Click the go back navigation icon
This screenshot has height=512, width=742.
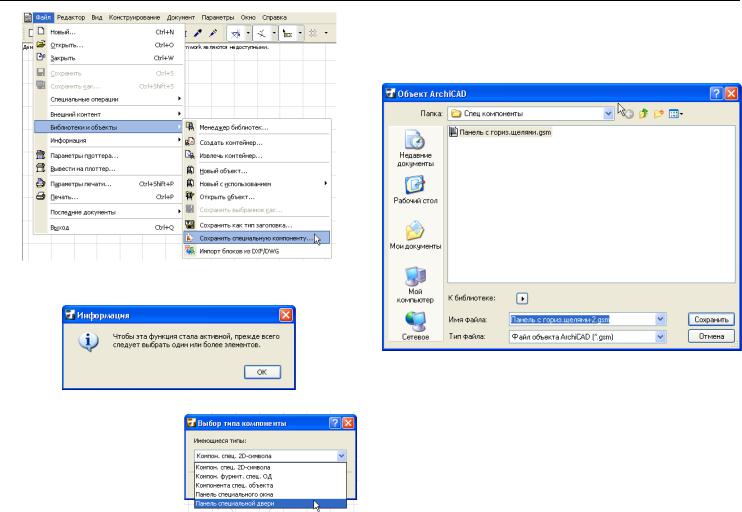point(628,114)
